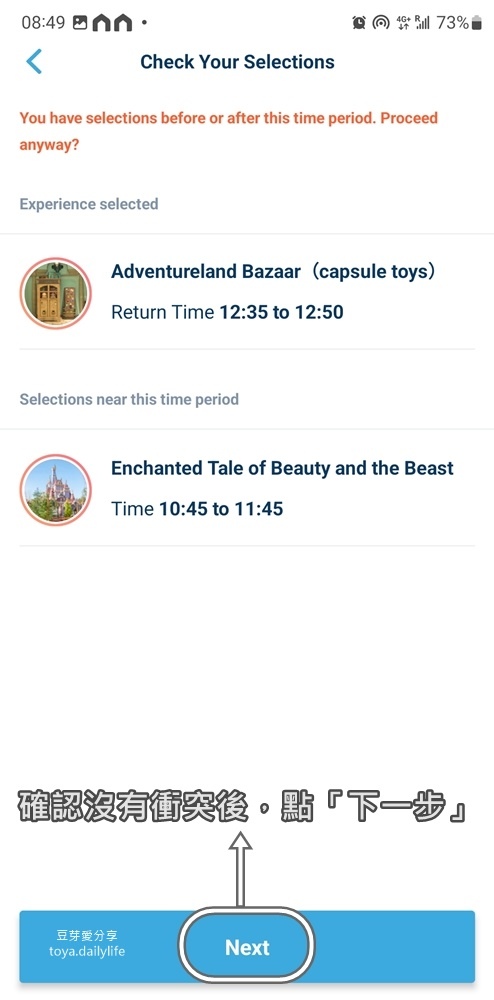Tap the Check Your Selections page title
The image size is (494, 1000).
click(237, 62)
